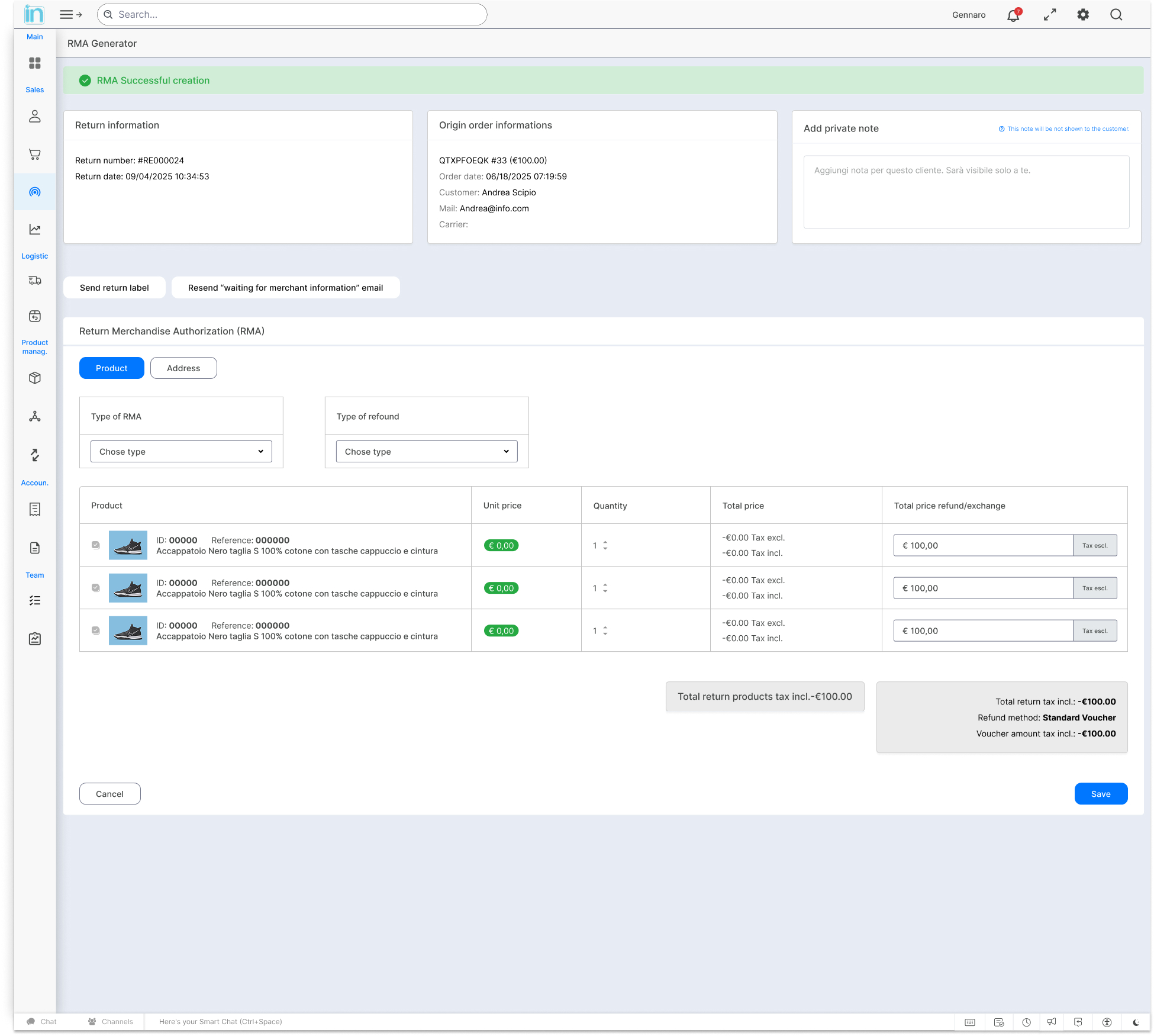Viewport: 1154px width, 1036px height.
Task: Toggle the third product row checkbox
Action: 96,630
